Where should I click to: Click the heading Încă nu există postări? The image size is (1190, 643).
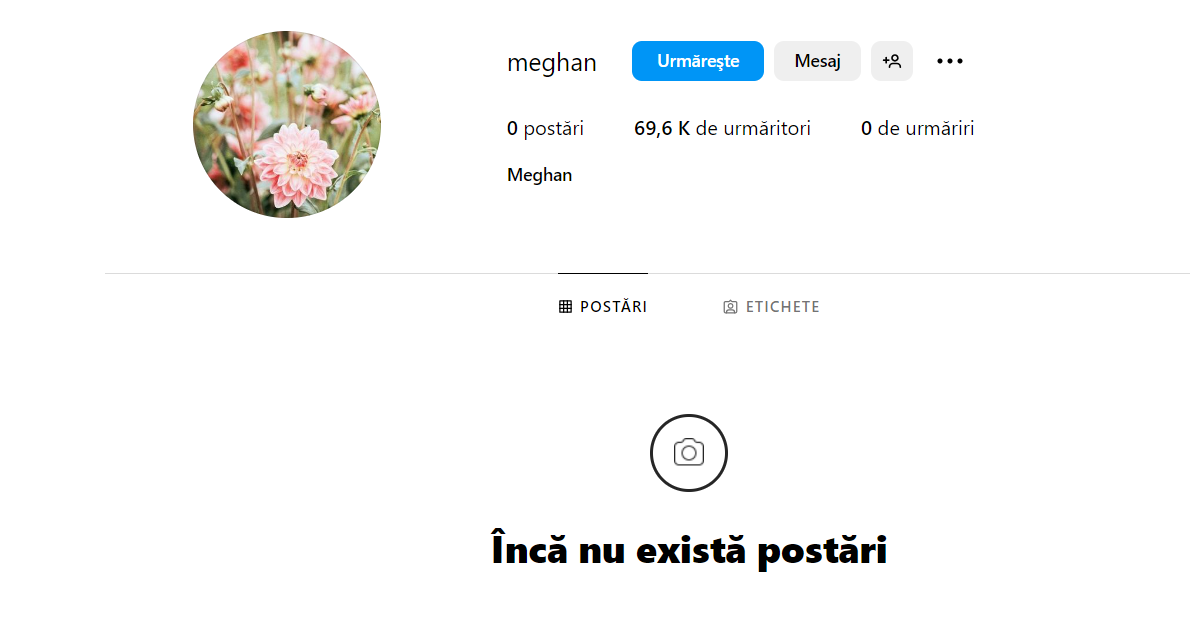[689, 551]
